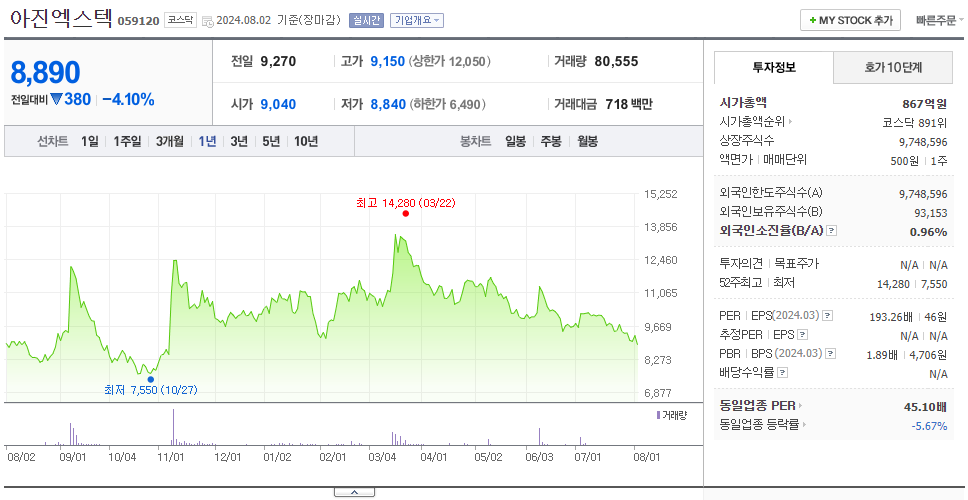Click the 거래량 value 80,555

click(616, 61)
